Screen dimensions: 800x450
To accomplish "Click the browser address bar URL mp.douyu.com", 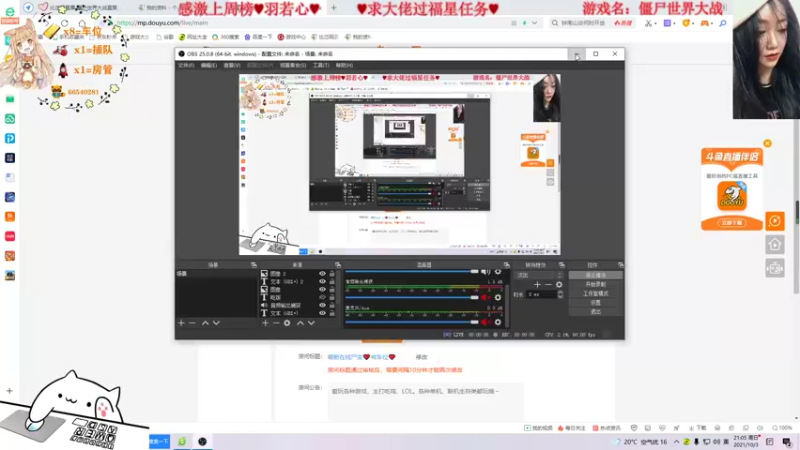I will tap(162, 23).
